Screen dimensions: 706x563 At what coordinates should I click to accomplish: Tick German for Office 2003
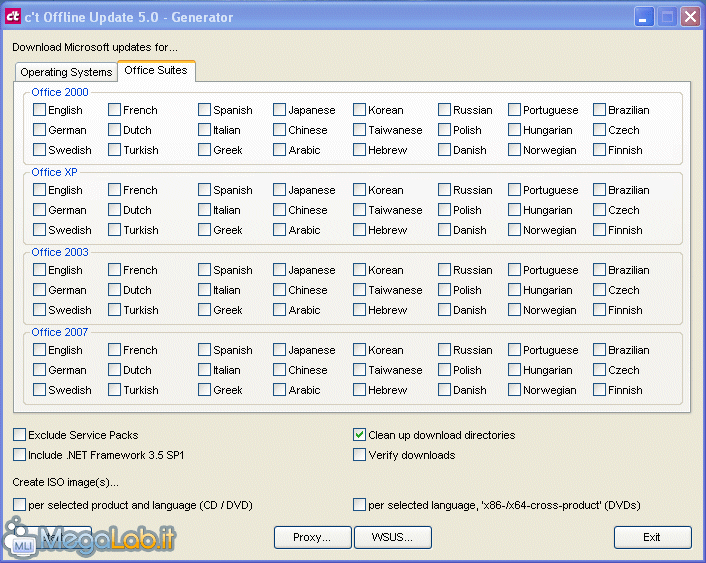click(40, 290)
